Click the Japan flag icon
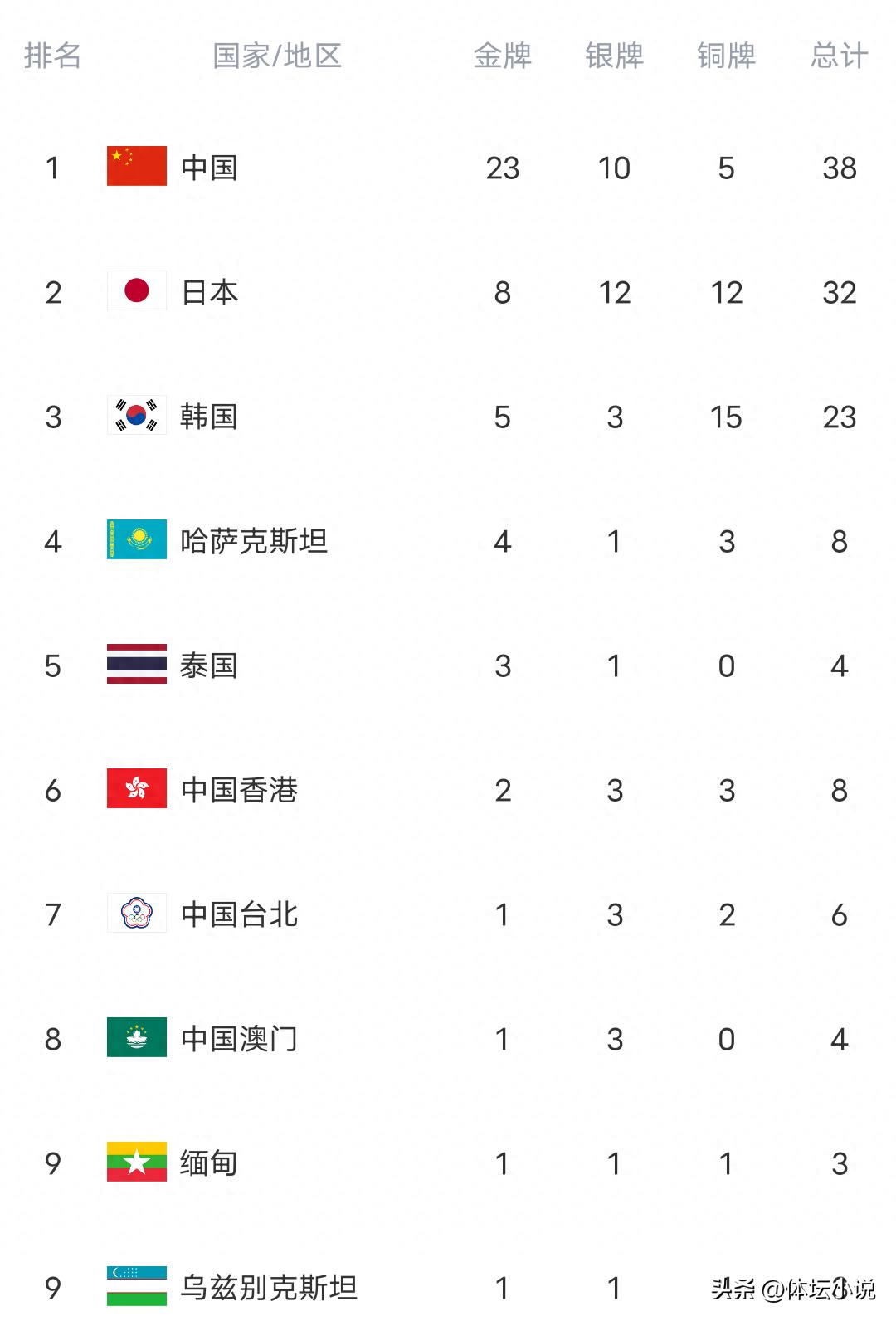896x1321 pixels. [137, 290]
